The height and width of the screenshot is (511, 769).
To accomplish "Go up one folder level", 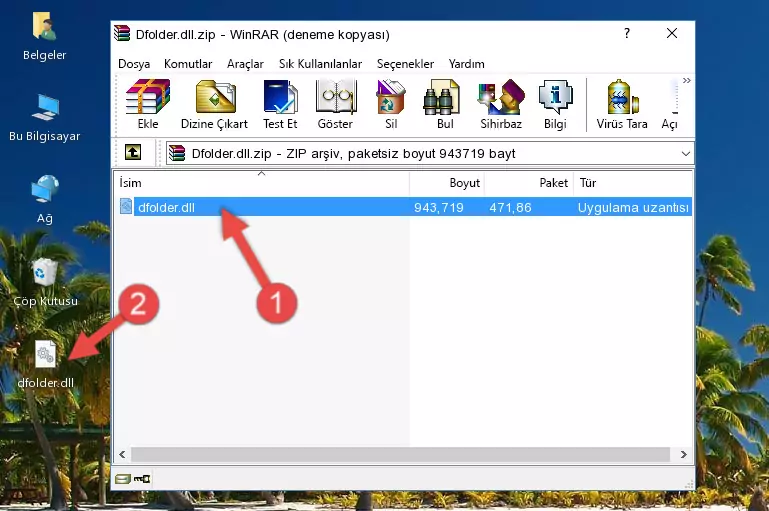I will 133,153.
